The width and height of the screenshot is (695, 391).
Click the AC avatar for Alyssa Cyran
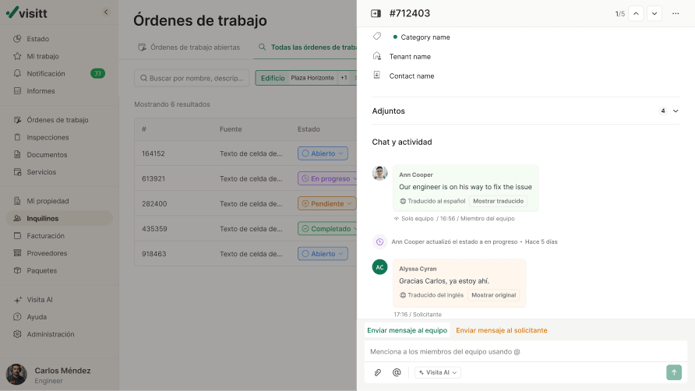[x=380, y=267]
